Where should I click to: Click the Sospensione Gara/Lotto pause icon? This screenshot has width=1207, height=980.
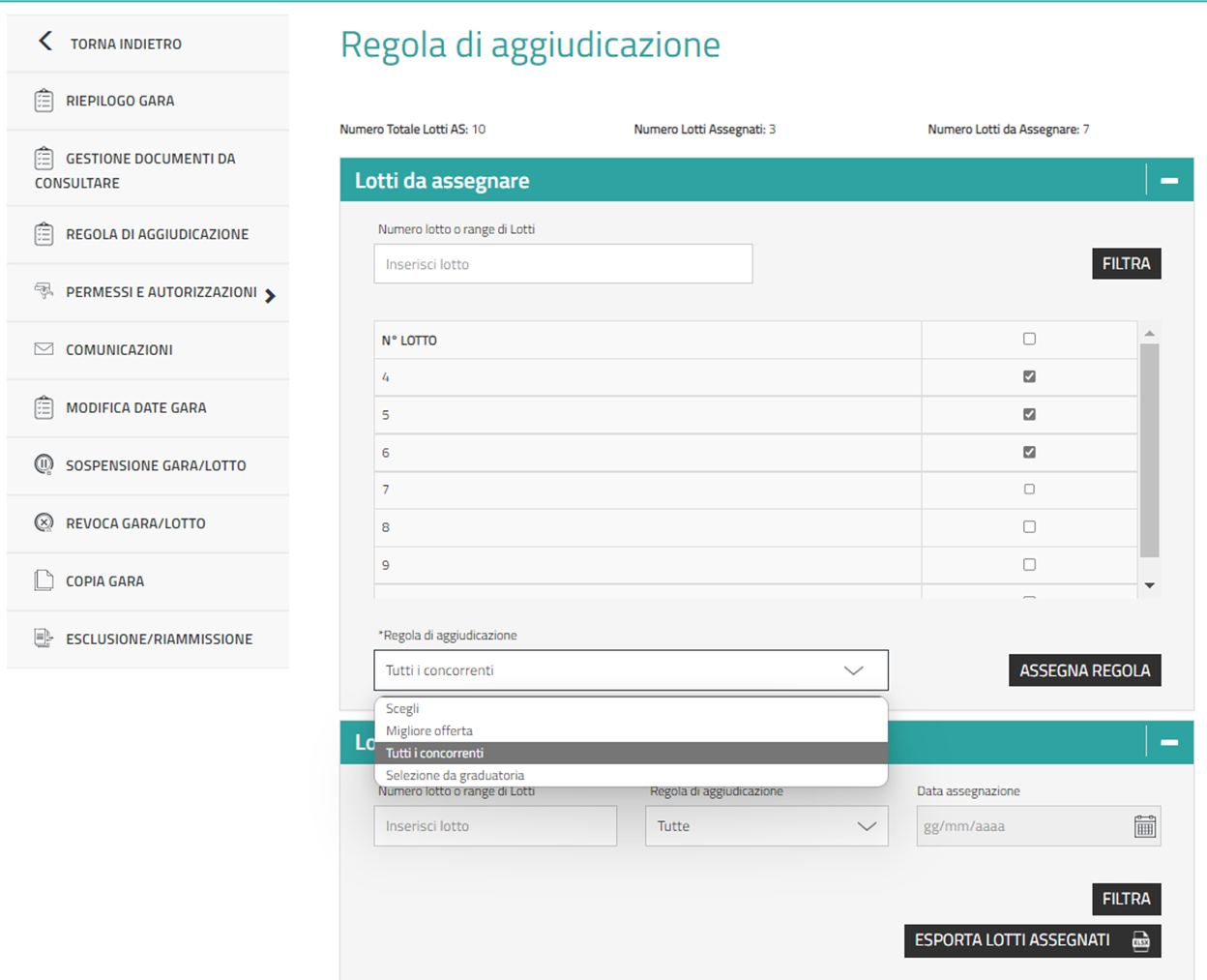44,464
